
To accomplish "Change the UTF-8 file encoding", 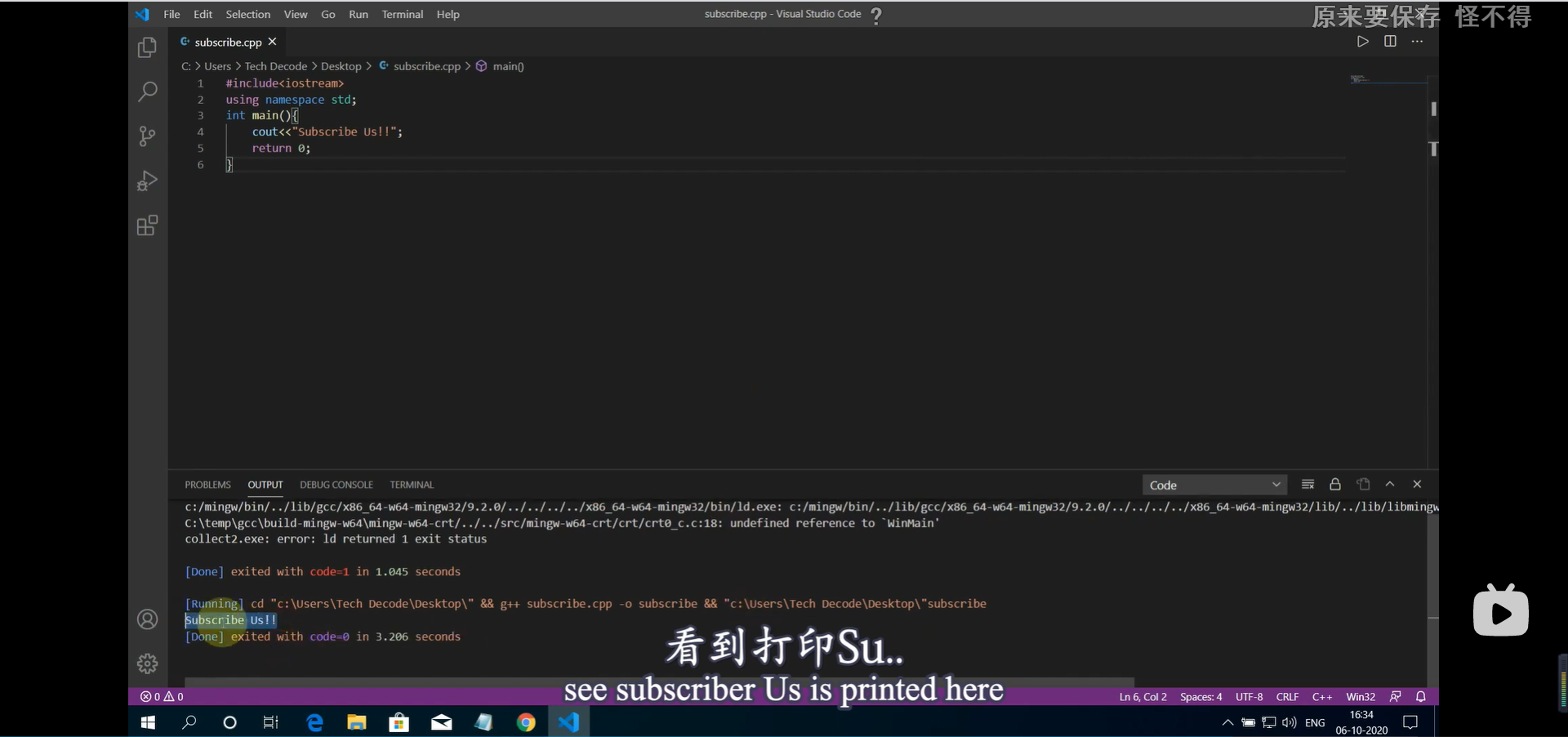I will pos(1249,697).
